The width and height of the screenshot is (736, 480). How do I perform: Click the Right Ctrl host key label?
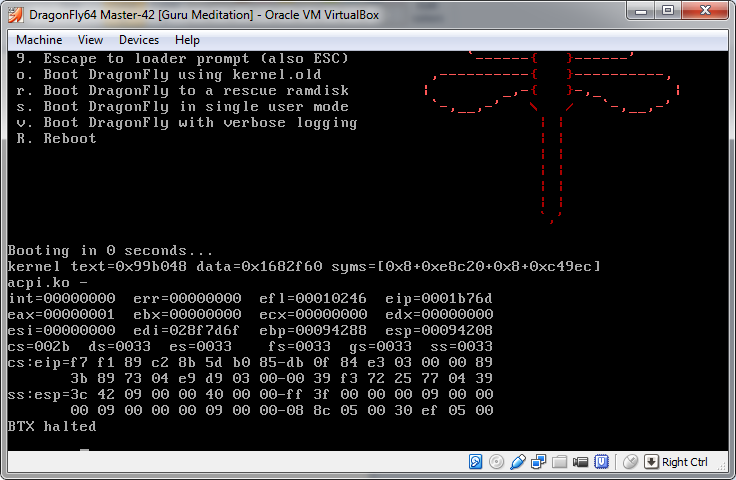pyautogui.click(x=685, y=461)
